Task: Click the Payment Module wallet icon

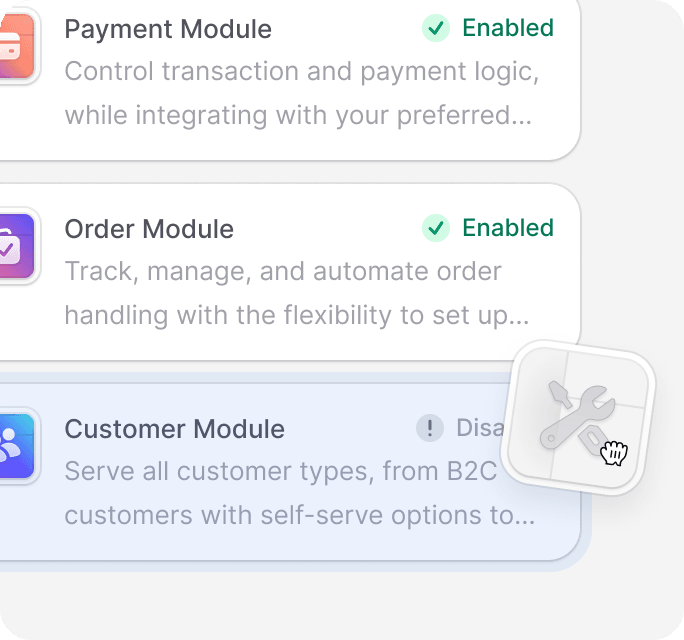Action: 17,46
